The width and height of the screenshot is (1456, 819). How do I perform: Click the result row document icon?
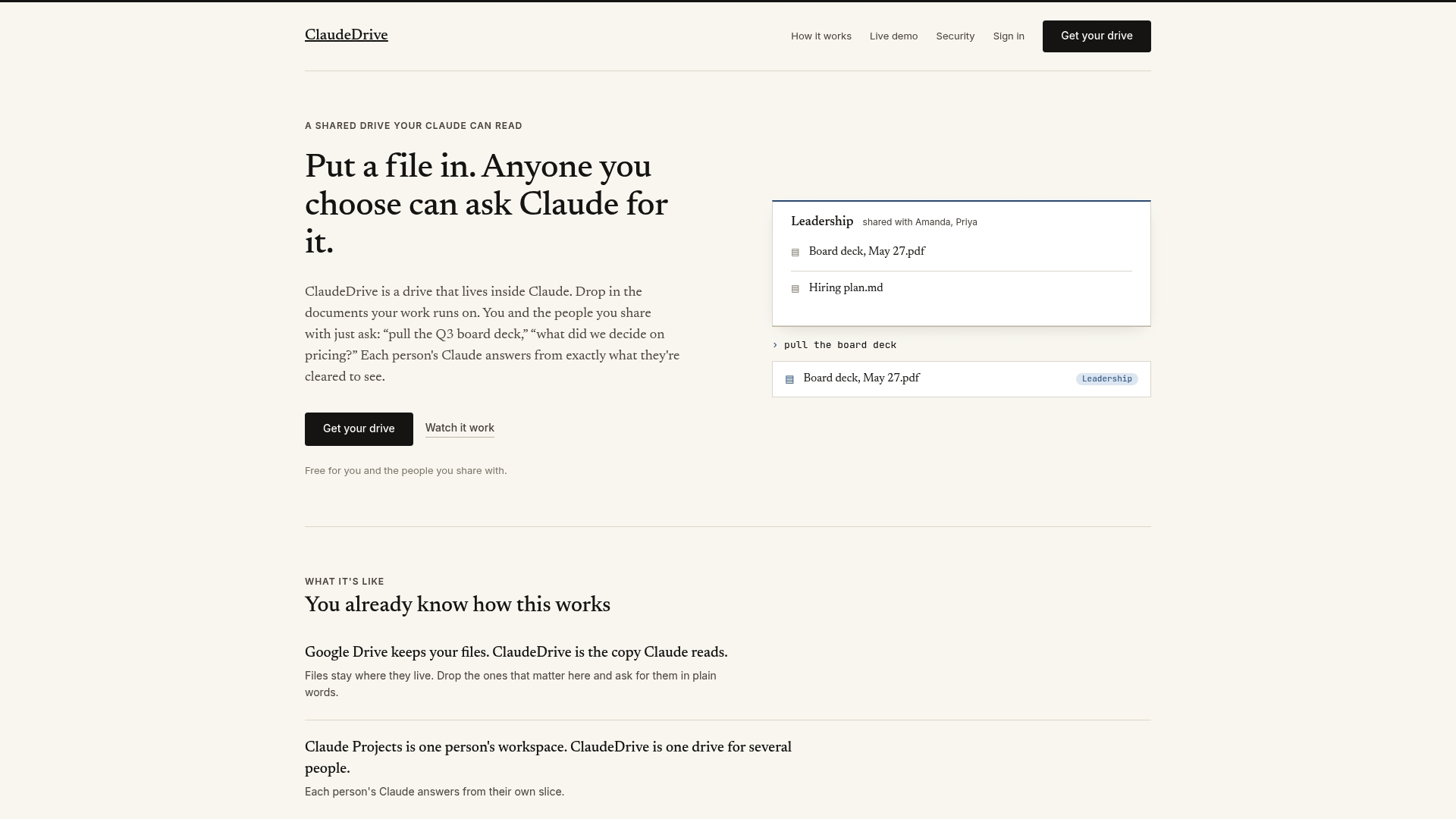(789, 379)
